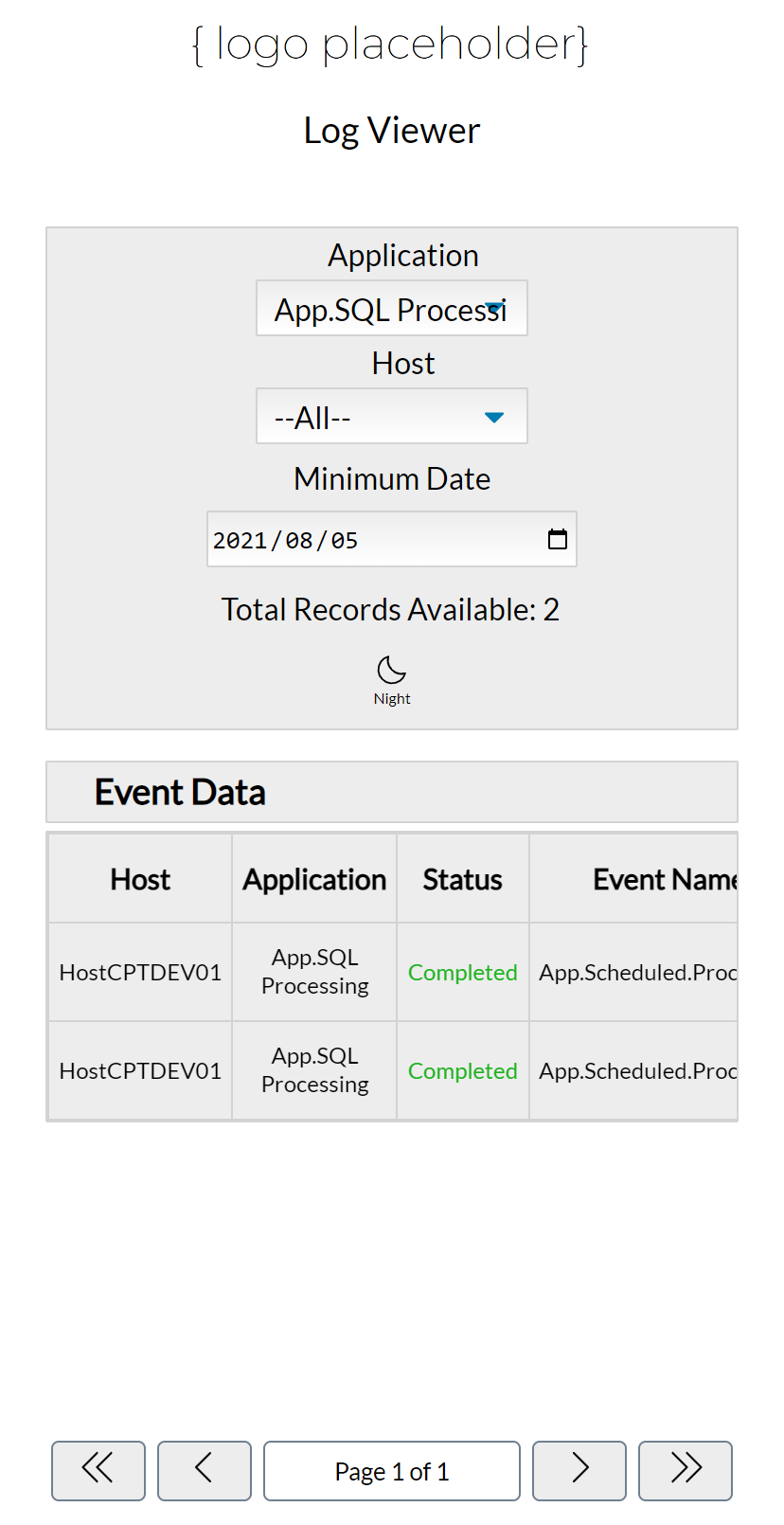Sort by Status column header
The width and height of the screenshot is (784, 1525).
point(463,879)
